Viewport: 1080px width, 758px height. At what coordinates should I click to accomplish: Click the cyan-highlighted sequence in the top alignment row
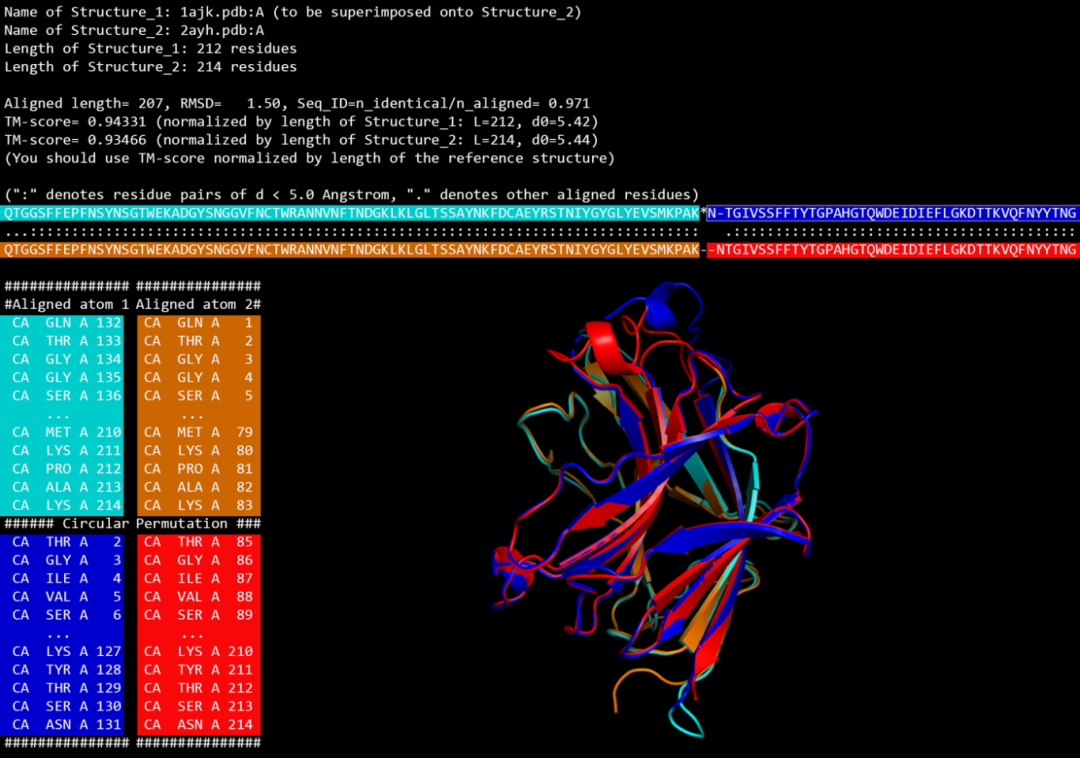(350, 213)
